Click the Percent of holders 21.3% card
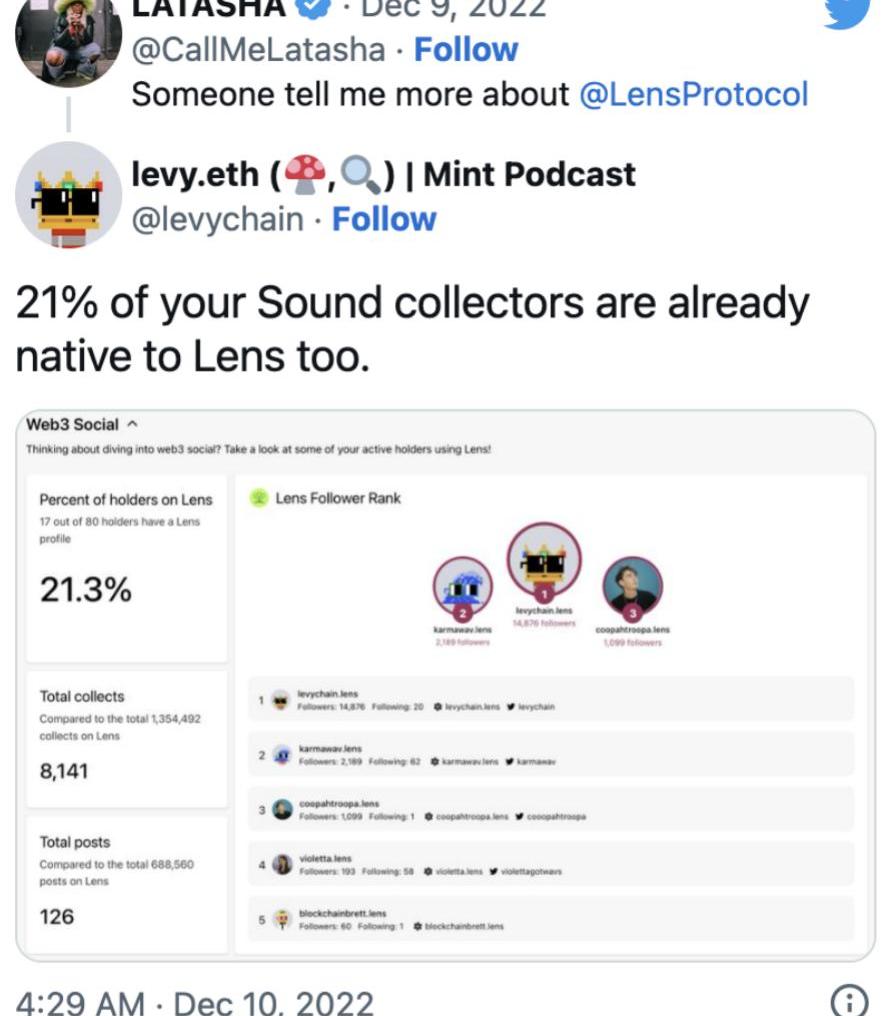Screen dimensions: 888x1016 click(126, 568)
